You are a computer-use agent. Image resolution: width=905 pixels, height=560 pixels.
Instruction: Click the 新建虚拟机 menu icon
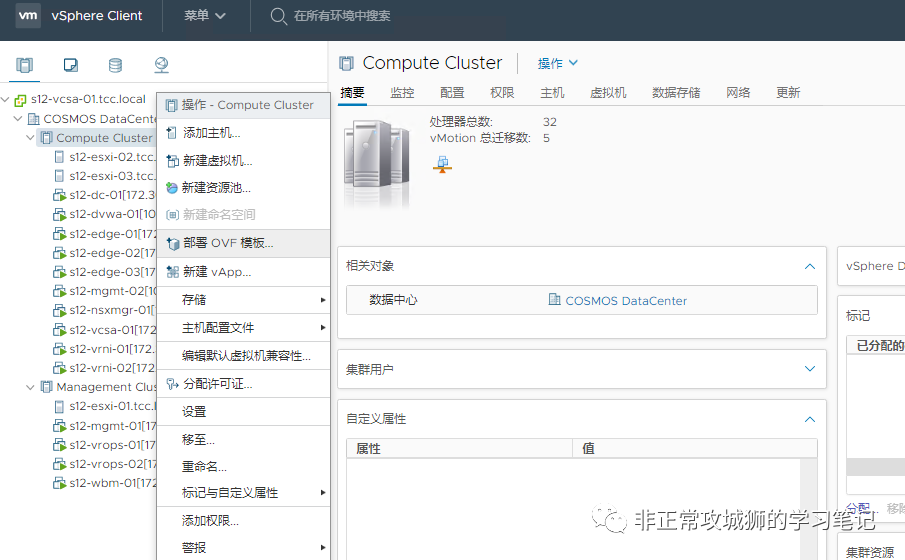172,160
